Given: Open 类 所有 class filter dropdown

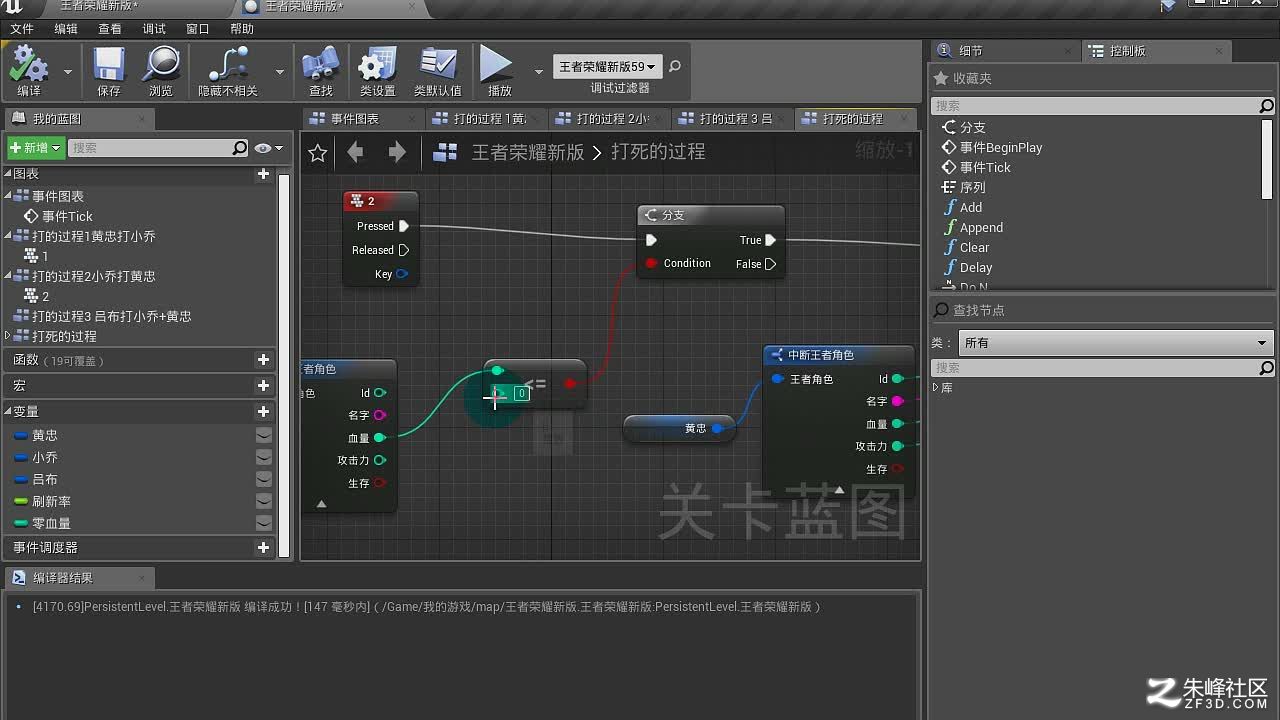Looking at the screenshot, I should coord(1116,343).
